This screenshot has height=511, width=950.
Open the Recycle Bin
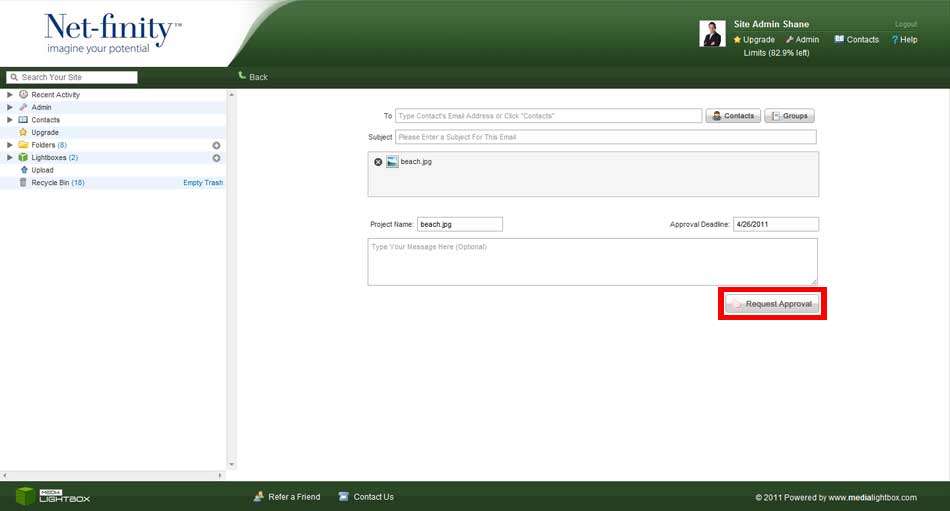point(50,183)
